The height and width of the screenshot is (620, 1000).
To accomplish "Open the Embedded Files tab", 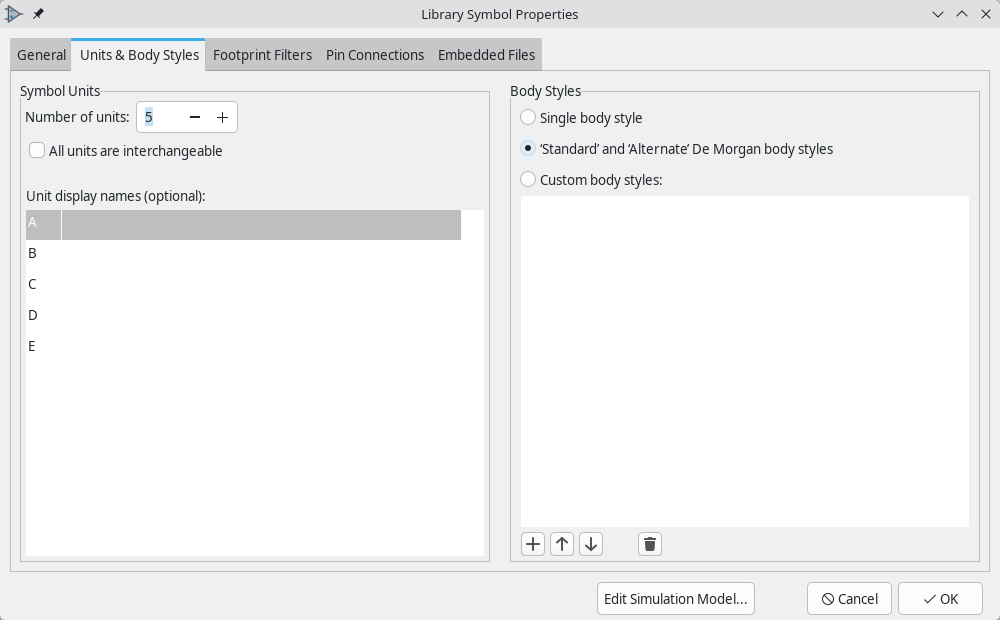I will point(486,55).
